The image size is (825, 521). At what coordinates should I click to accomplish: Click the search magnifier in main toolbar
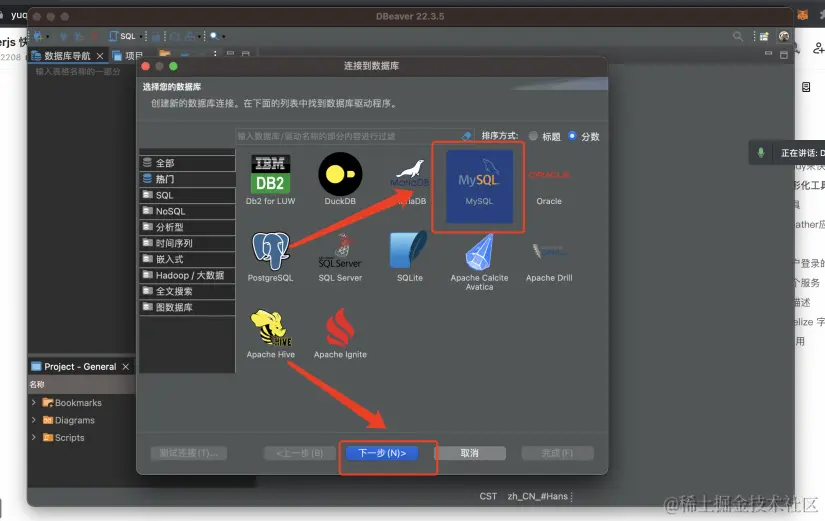click(214, 36)
